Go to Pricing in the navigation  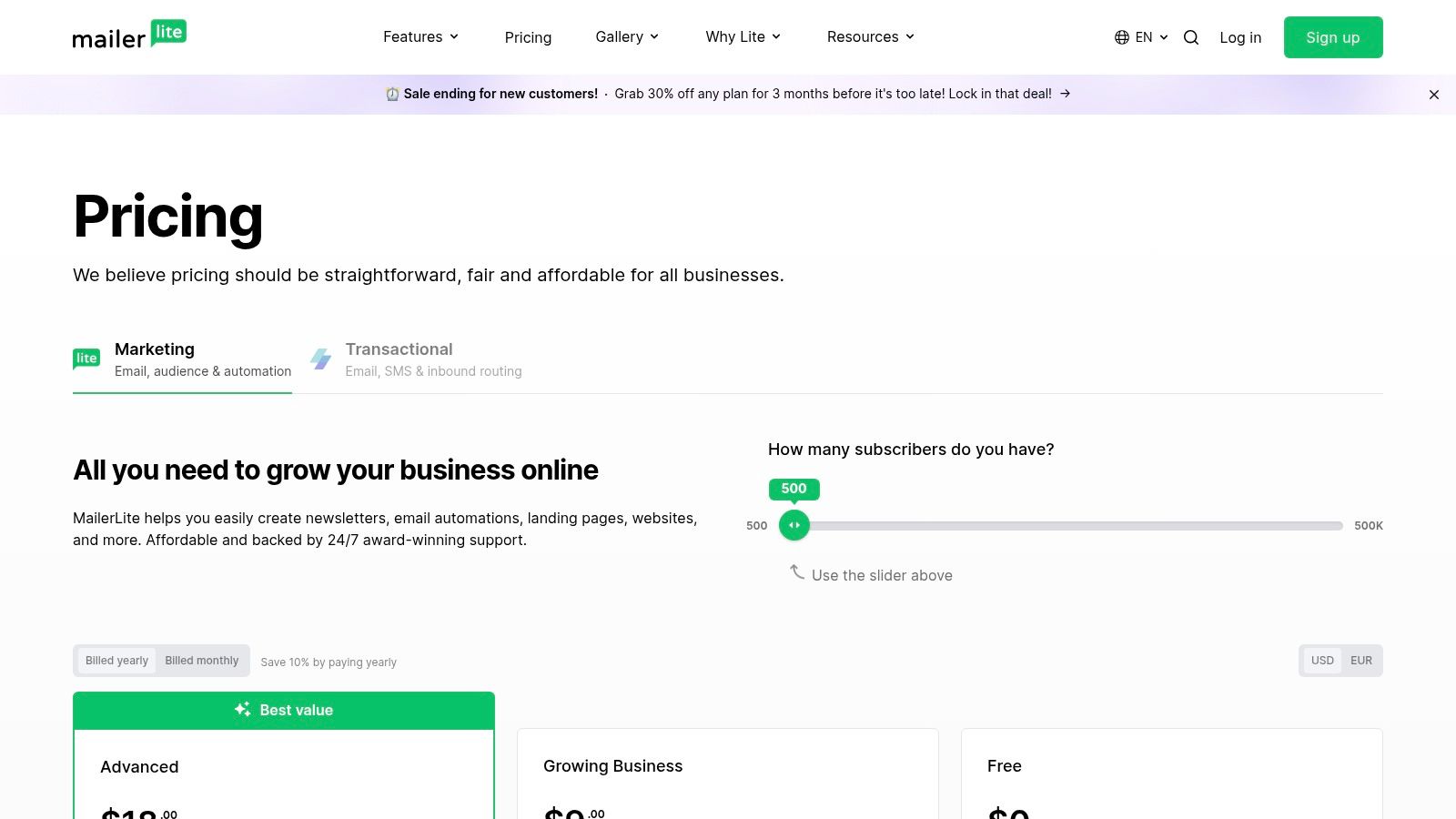click(528, 37)
